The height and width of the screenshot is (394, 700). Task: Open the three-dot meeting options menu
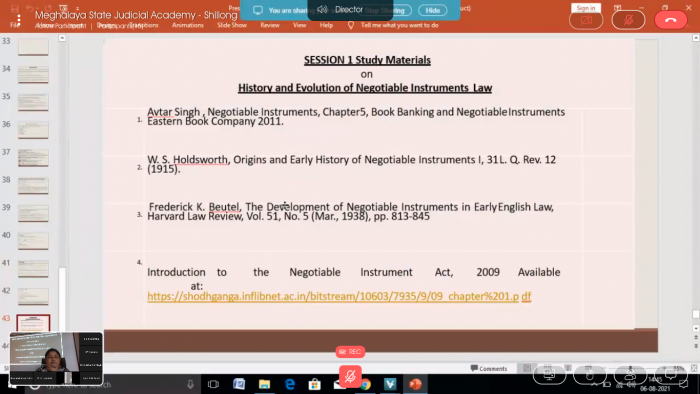coord(19,20)
